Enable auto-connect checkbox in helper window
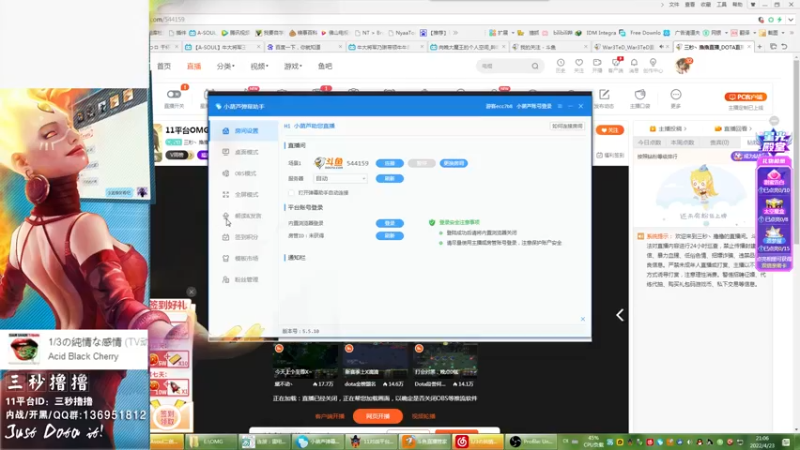 291,193
